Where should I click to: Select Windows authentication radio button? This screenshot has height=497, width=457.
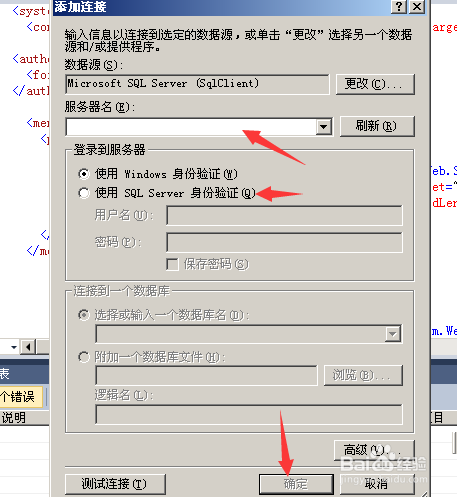84,174
